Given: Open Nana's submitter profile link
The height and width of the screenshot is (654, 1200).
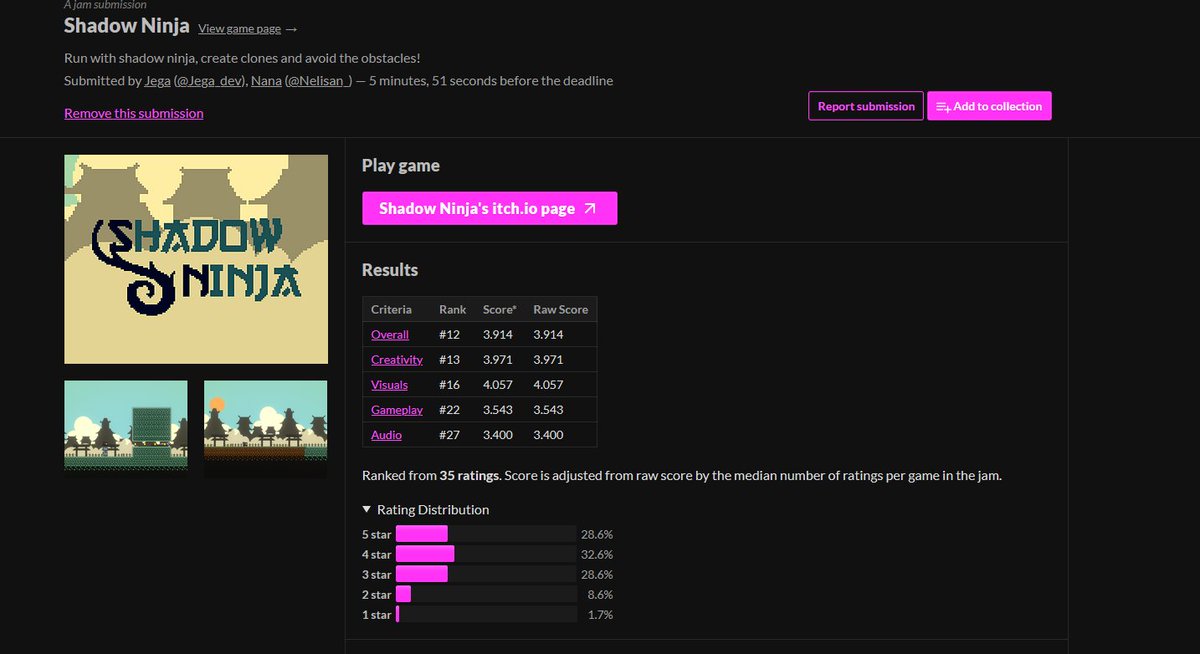Looking at the screenshot, I should coord(266,80).
